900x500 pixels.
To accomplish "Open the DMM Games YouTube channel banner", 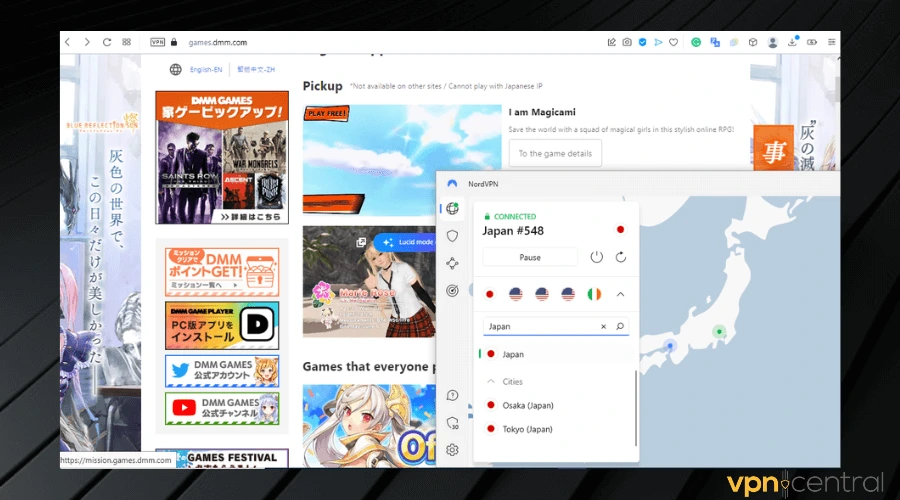I will [x=222, y=408].
